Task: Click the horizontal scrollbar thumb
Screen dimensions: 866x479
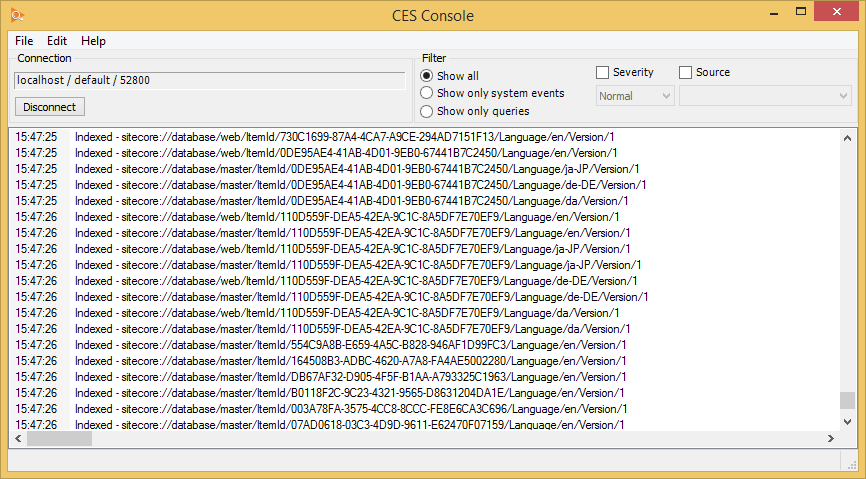Action: 59,439
